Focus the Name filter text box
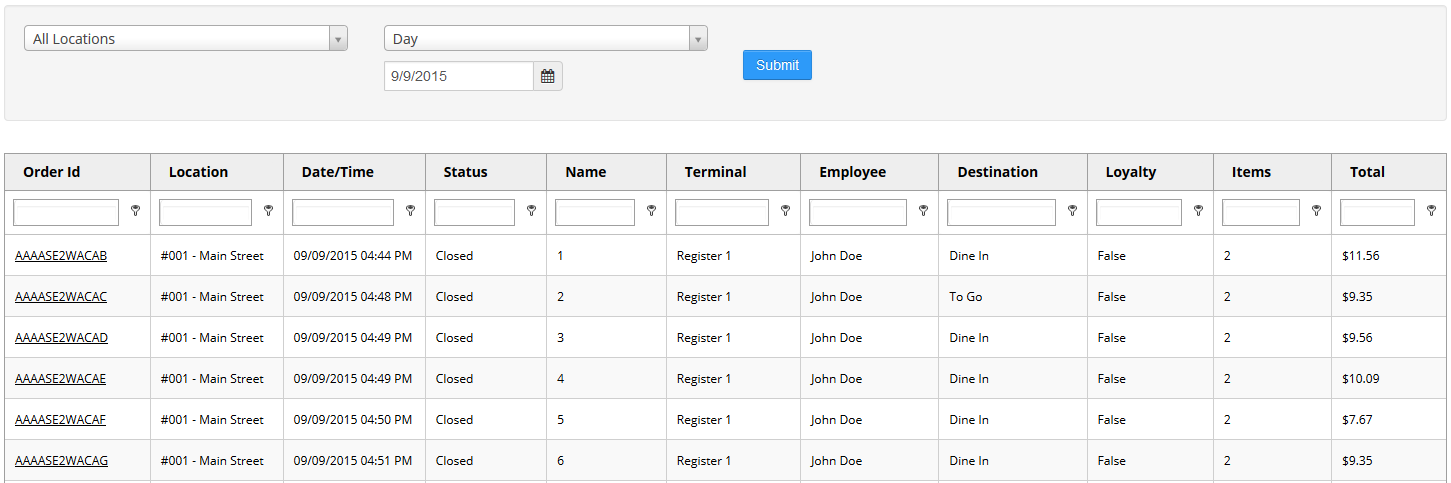 click(x=595, y=212)
